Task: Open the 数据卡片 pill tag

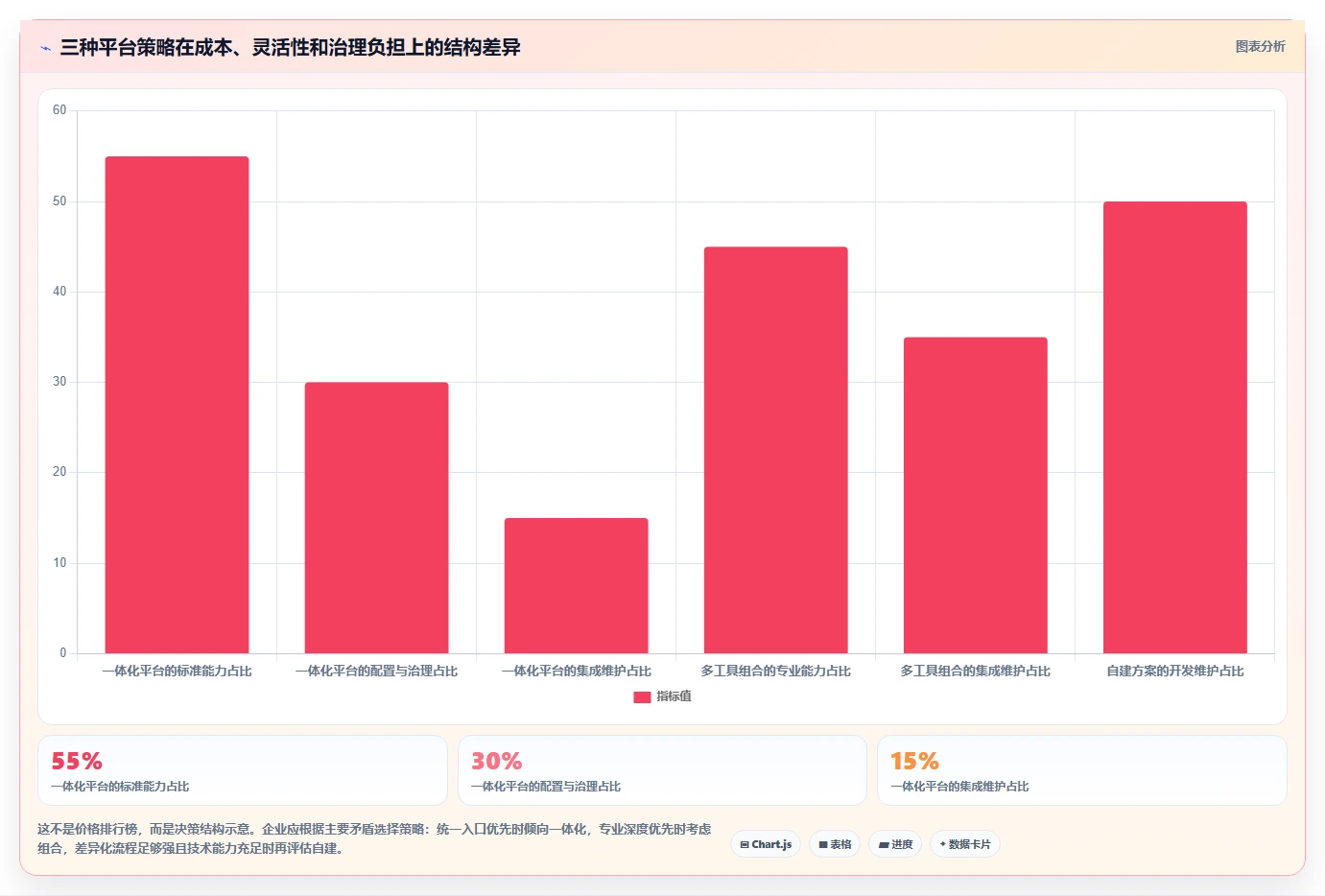Action: pyautogui.click(x=965, y=844)
